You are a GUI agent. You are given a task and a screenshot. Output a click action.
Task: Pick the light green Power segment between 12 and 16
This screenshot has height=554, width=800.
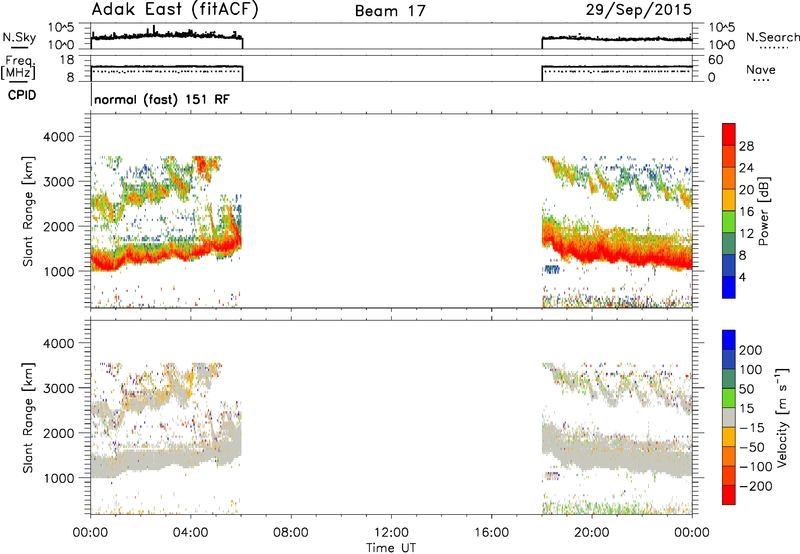(x=729, y=221)
